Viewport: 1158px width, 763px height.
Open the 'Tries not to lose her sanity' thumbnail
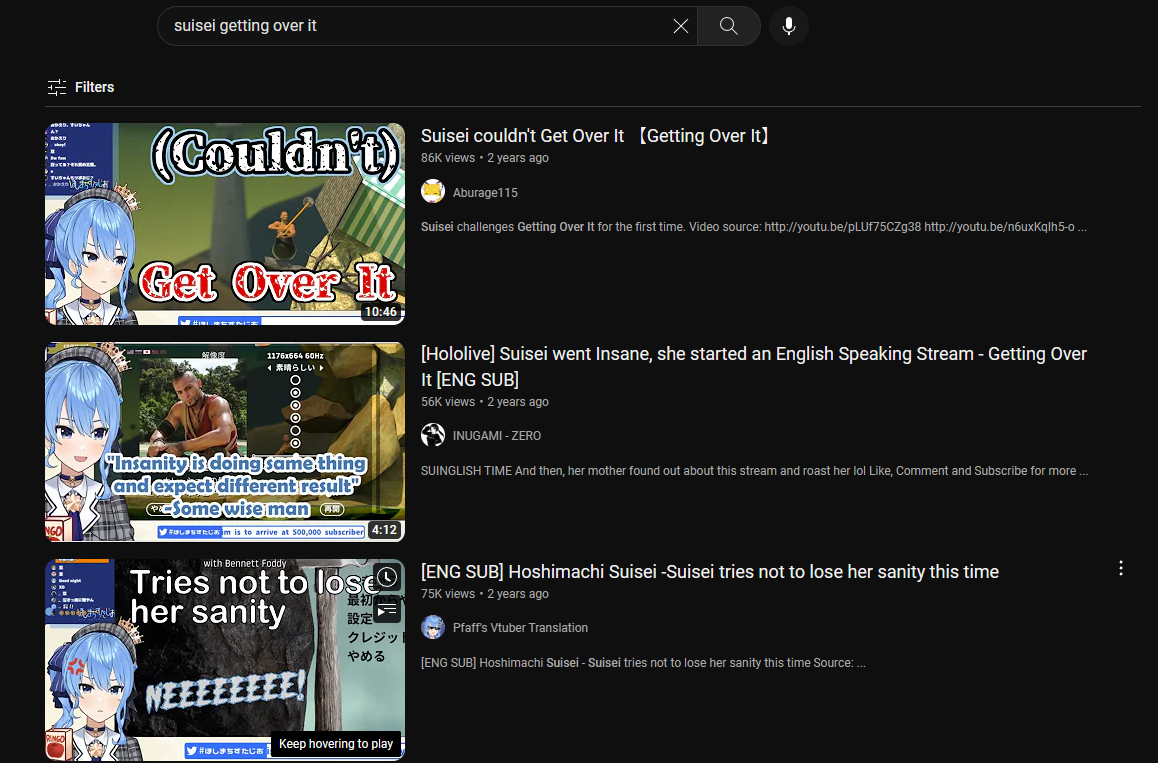225,660
